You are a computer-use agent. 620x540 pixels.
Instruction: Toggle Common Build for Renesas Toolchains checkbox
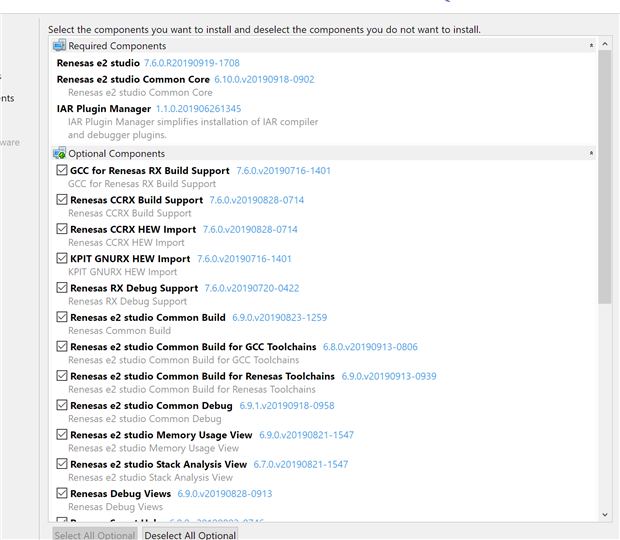62,376
